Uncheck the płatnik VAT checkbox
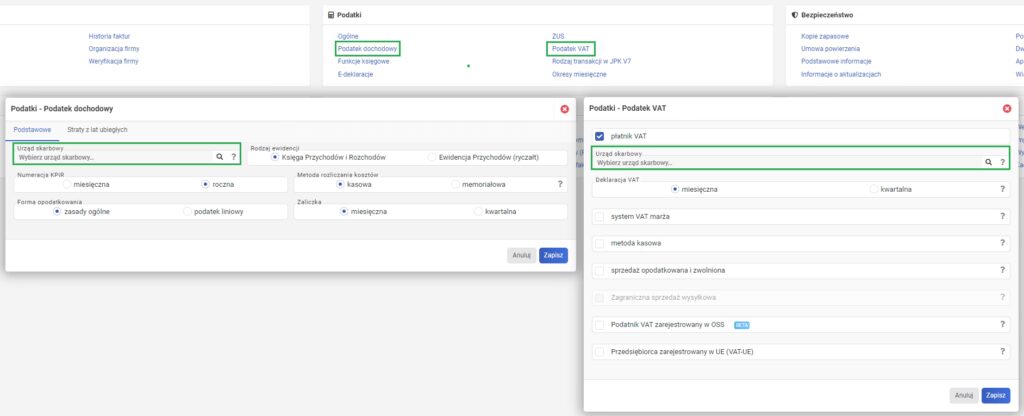This screenshot has height=416, width=1024. [600, 136]
